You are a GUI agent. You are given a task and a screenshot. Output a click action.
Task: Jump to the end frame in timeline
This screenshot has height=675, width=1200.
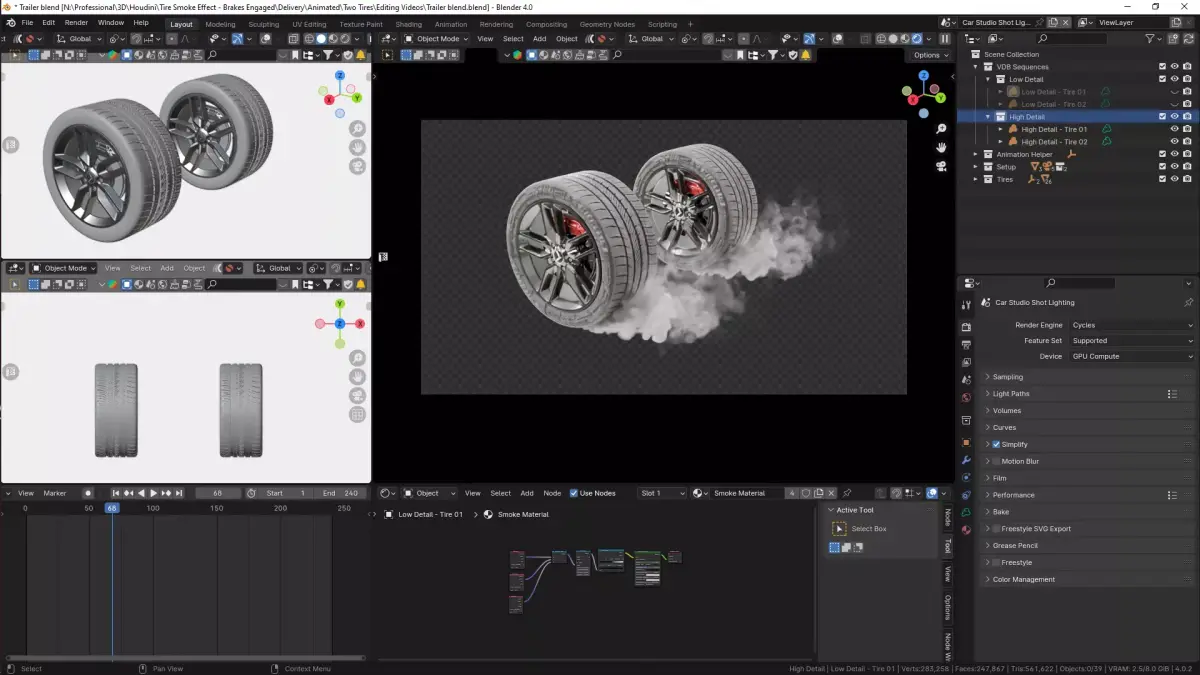click(179, 493)
